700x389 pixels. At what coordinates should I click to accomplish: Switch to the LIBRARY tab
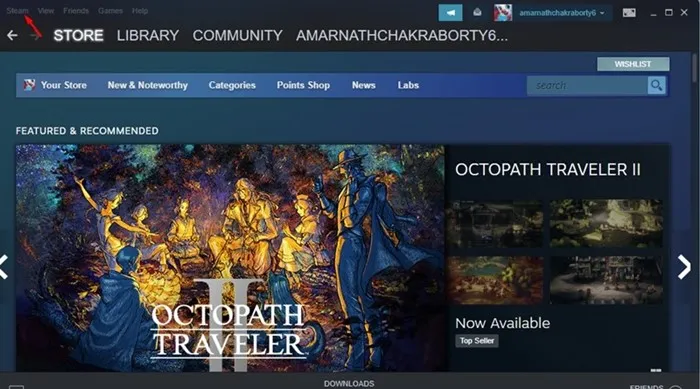click(148, 35)
